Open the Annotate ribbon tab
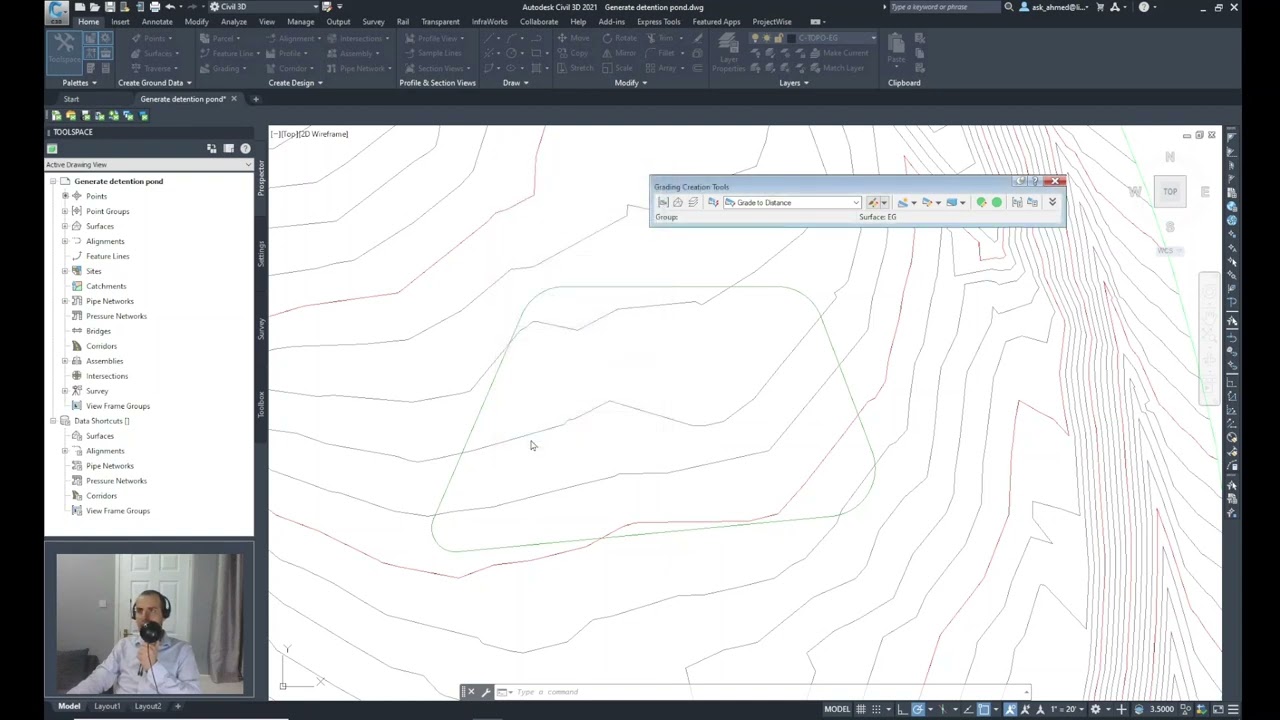Screen dimensions: 1280x720 tap(157, 21)
